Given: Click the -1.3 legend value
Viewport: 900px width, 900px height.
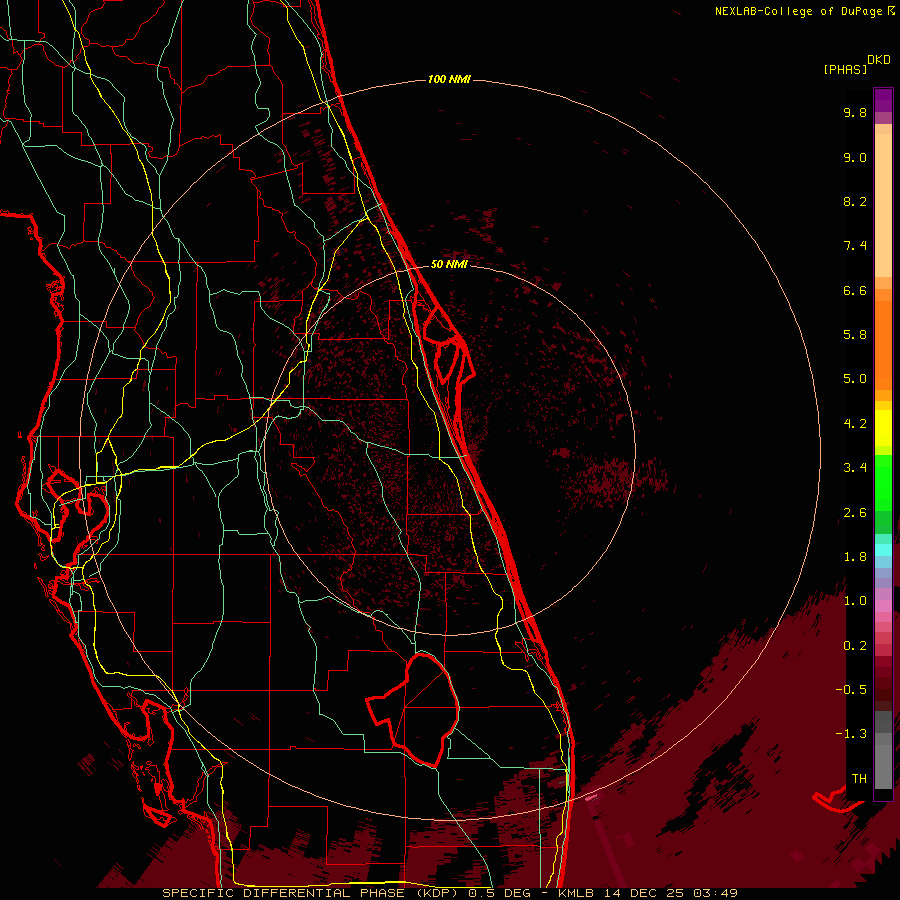Looking at the screenshot, I should coord(851,734).
